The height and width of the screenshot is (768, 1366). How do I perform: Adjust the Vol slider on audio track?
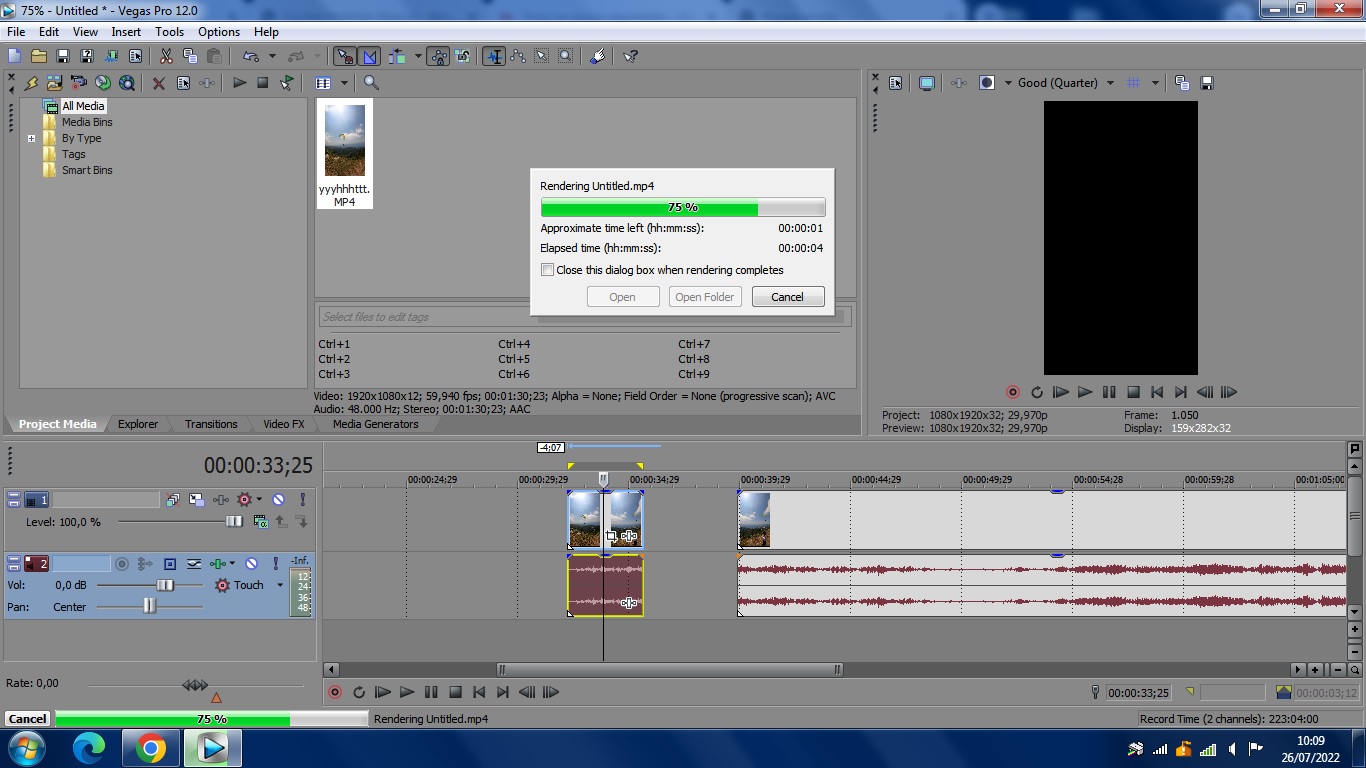165,585
